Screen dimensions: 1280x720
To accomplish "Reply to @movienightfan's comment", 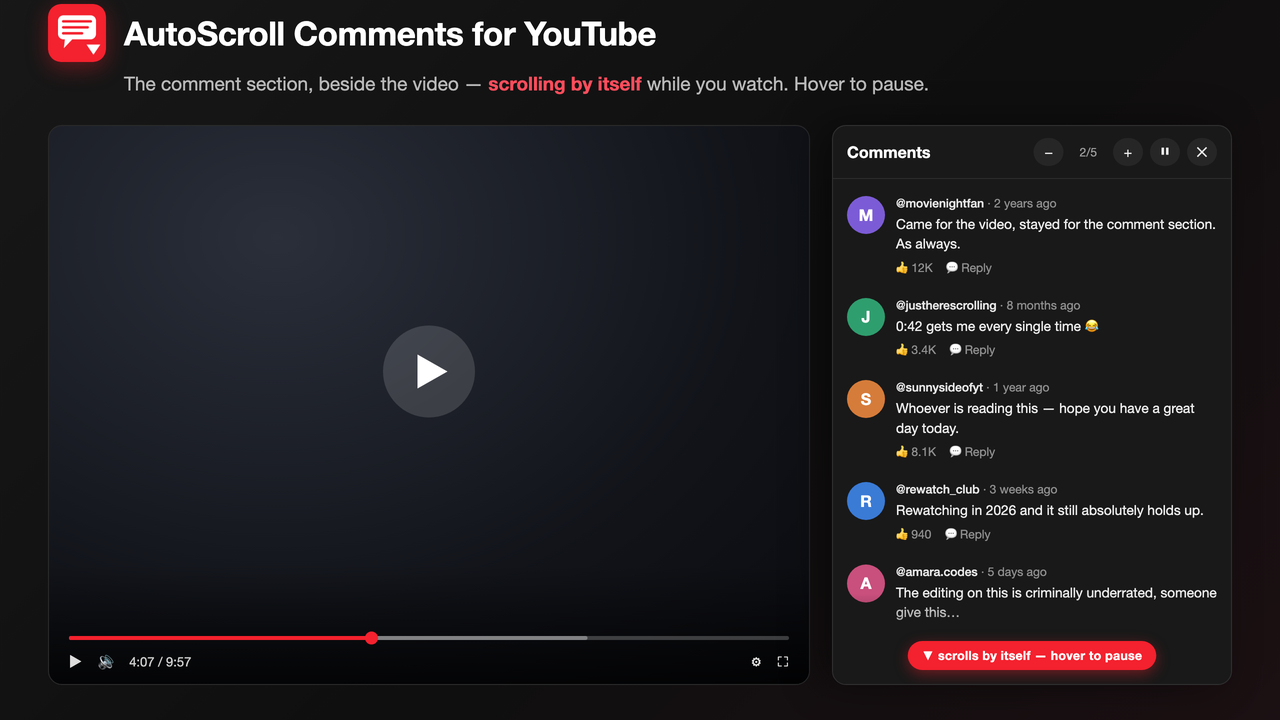I will tap(969, 268).
